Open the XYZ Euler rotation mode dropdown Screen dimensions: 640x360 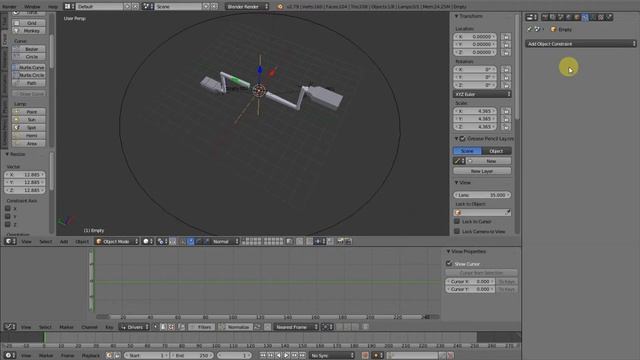pyautogui.click(x=482, y=94)
